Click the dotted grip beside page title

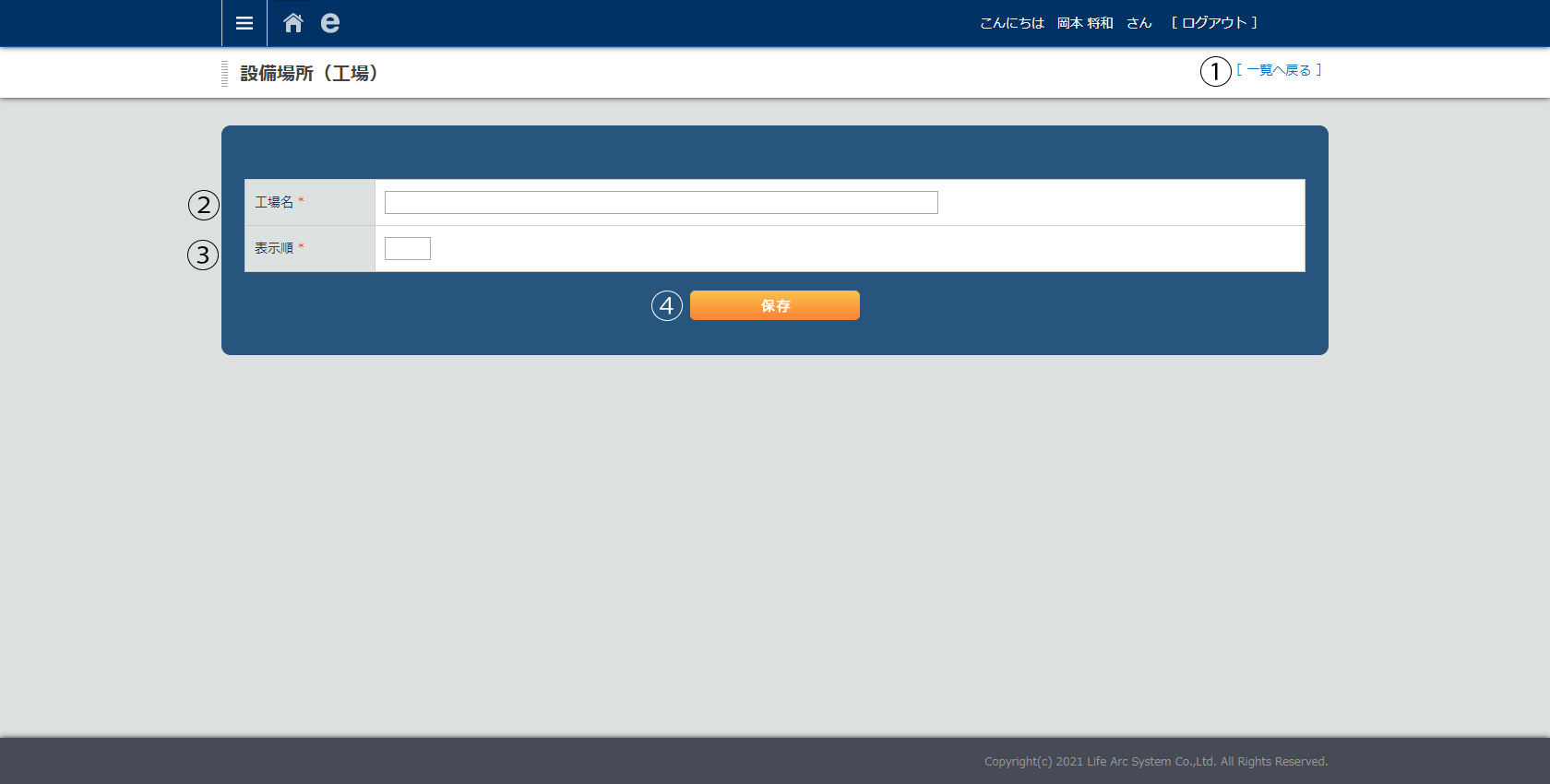point(224,73)
